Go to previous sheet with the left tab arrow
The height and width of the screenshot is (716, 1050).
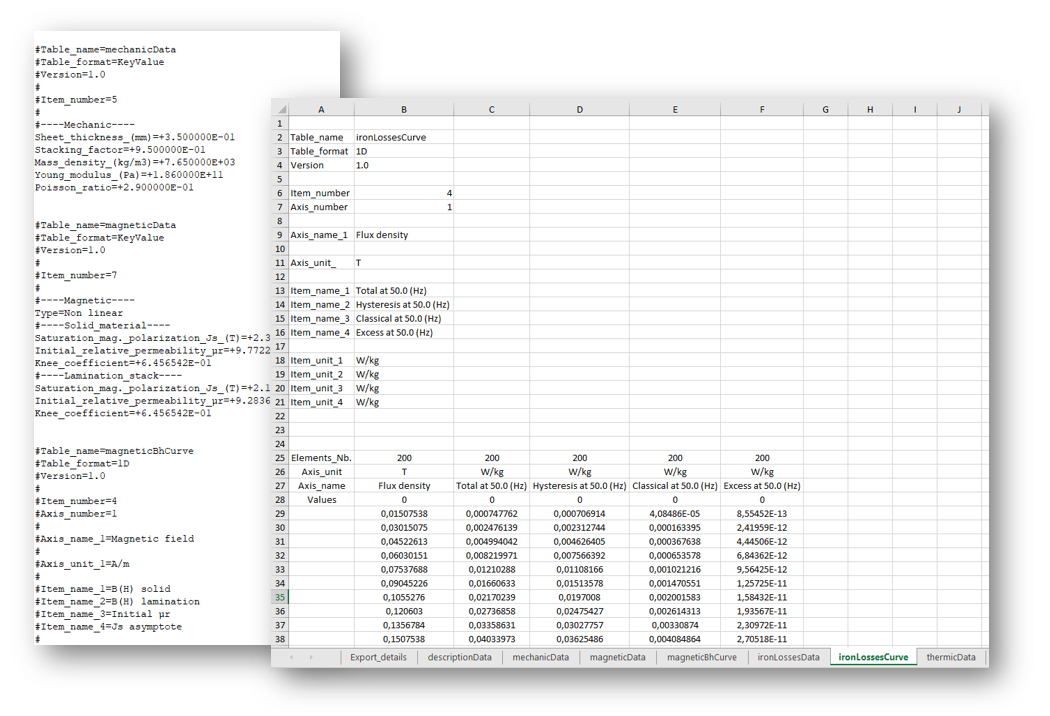click(x=291, y=657)
